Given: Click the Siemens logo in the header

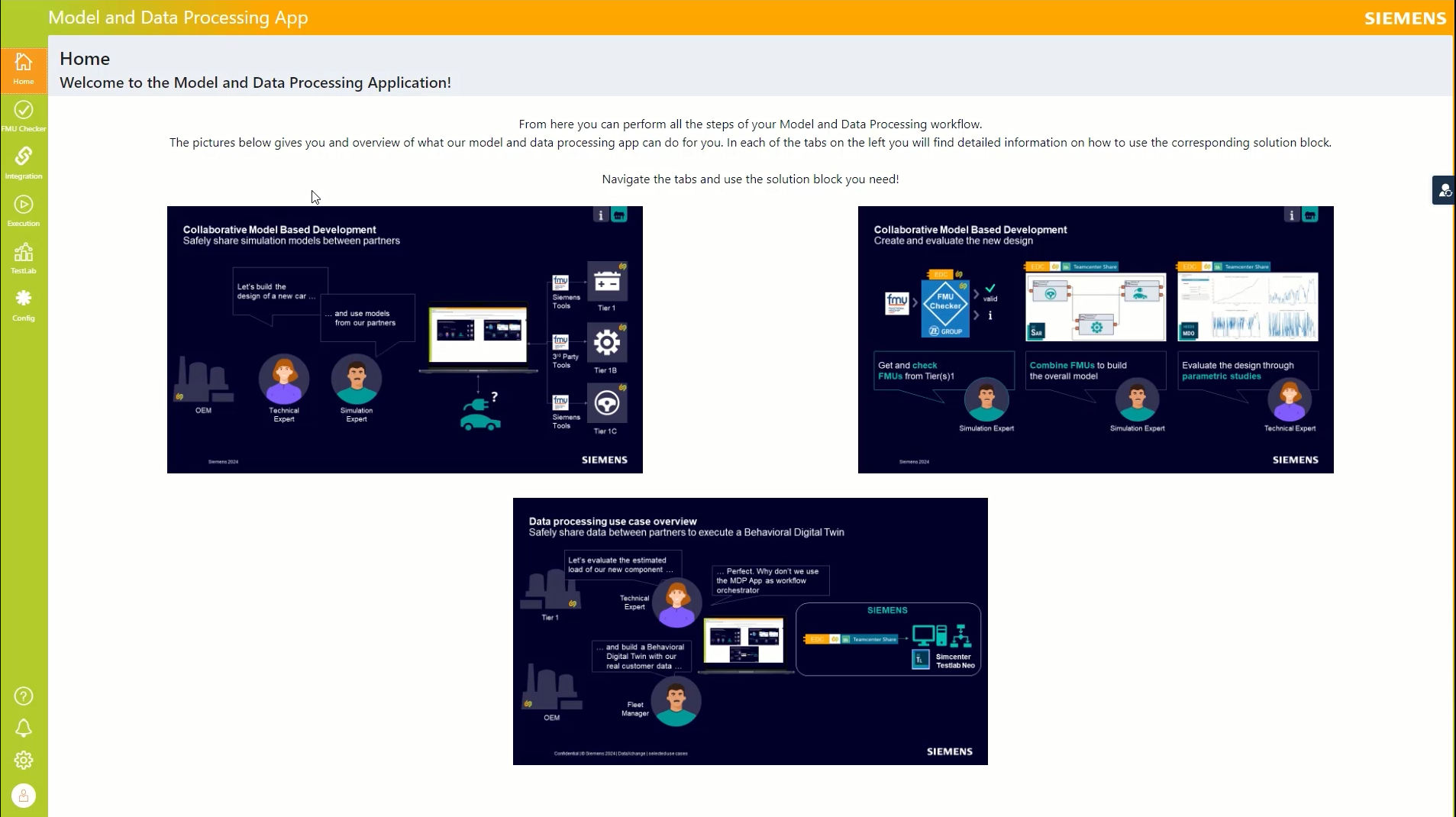Looking at the screenshot, I should [1405, 18].
